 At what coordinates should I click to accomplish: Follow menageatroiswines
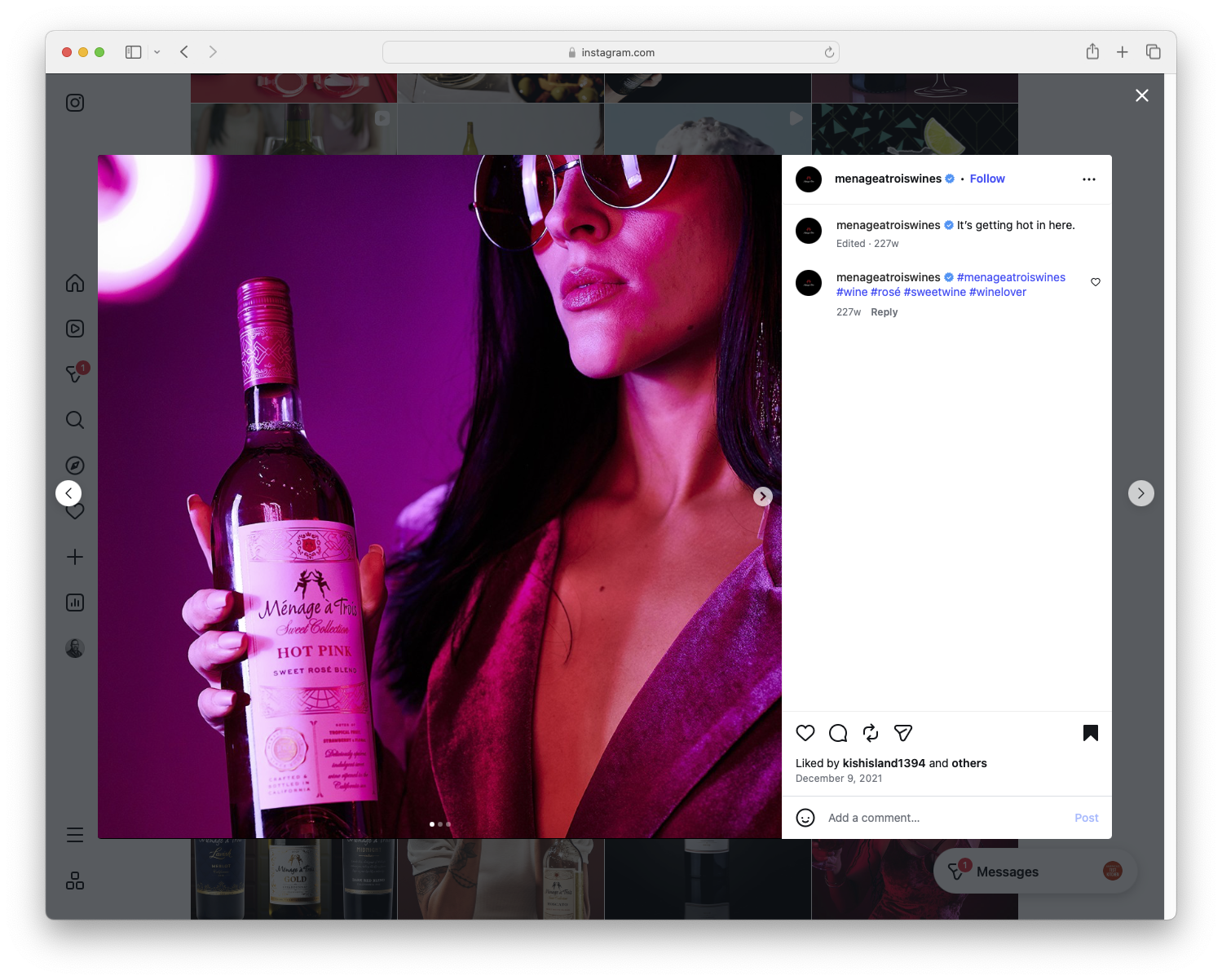tap(986, 179)
